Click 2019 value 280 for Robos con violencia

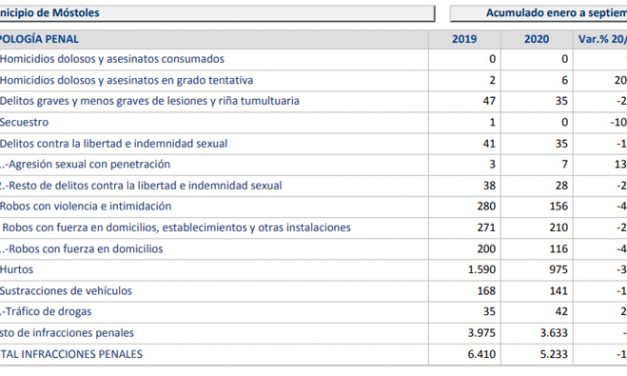click(x=486, y=206)
